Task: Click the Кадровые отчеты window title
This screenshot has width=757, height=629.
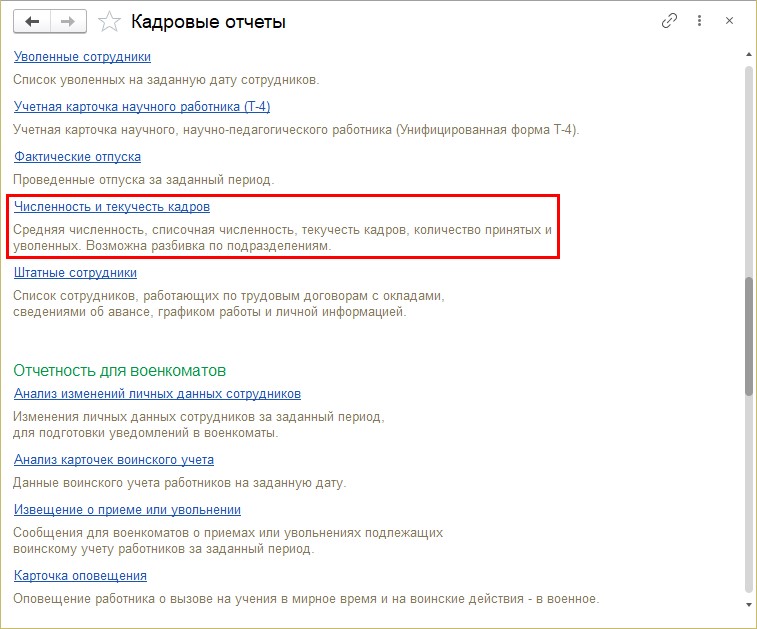Action: click(208, 22)
